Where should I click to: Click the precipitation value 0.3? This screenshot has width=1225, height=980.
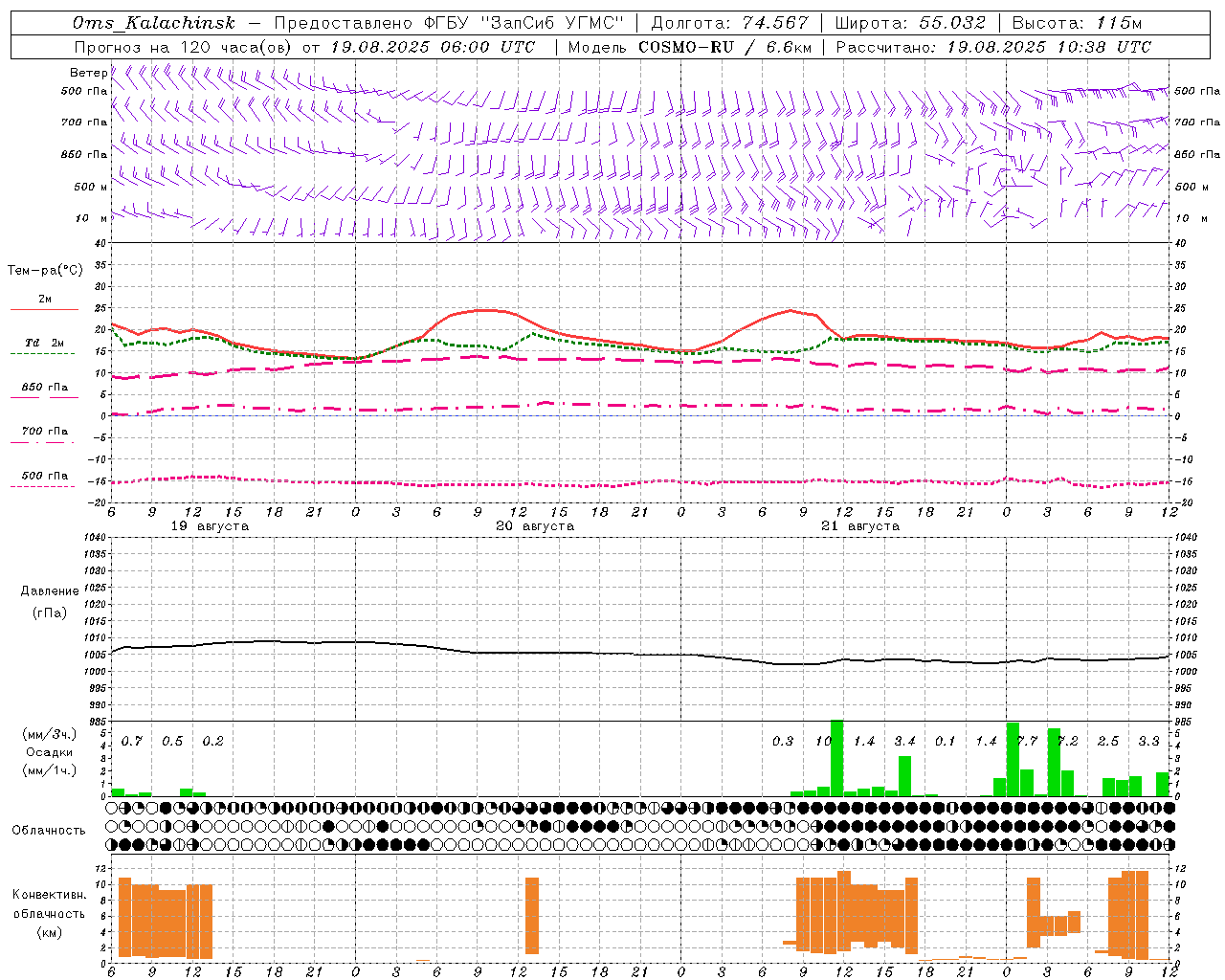(783, 741)
